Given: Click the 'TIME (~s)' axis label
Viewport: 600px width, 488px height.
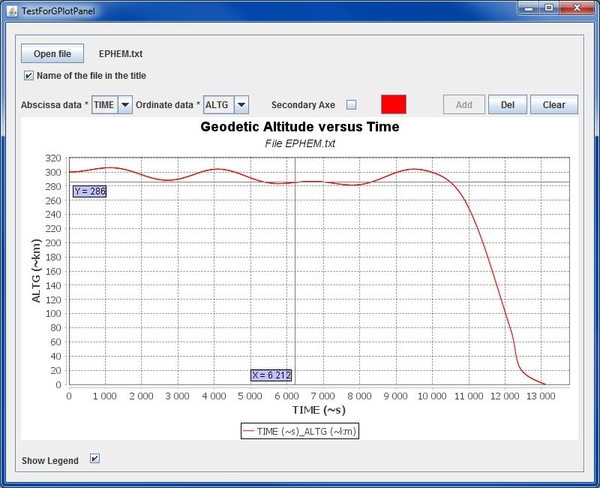Looking at the screenshot, I should click(x=319, y=410).
